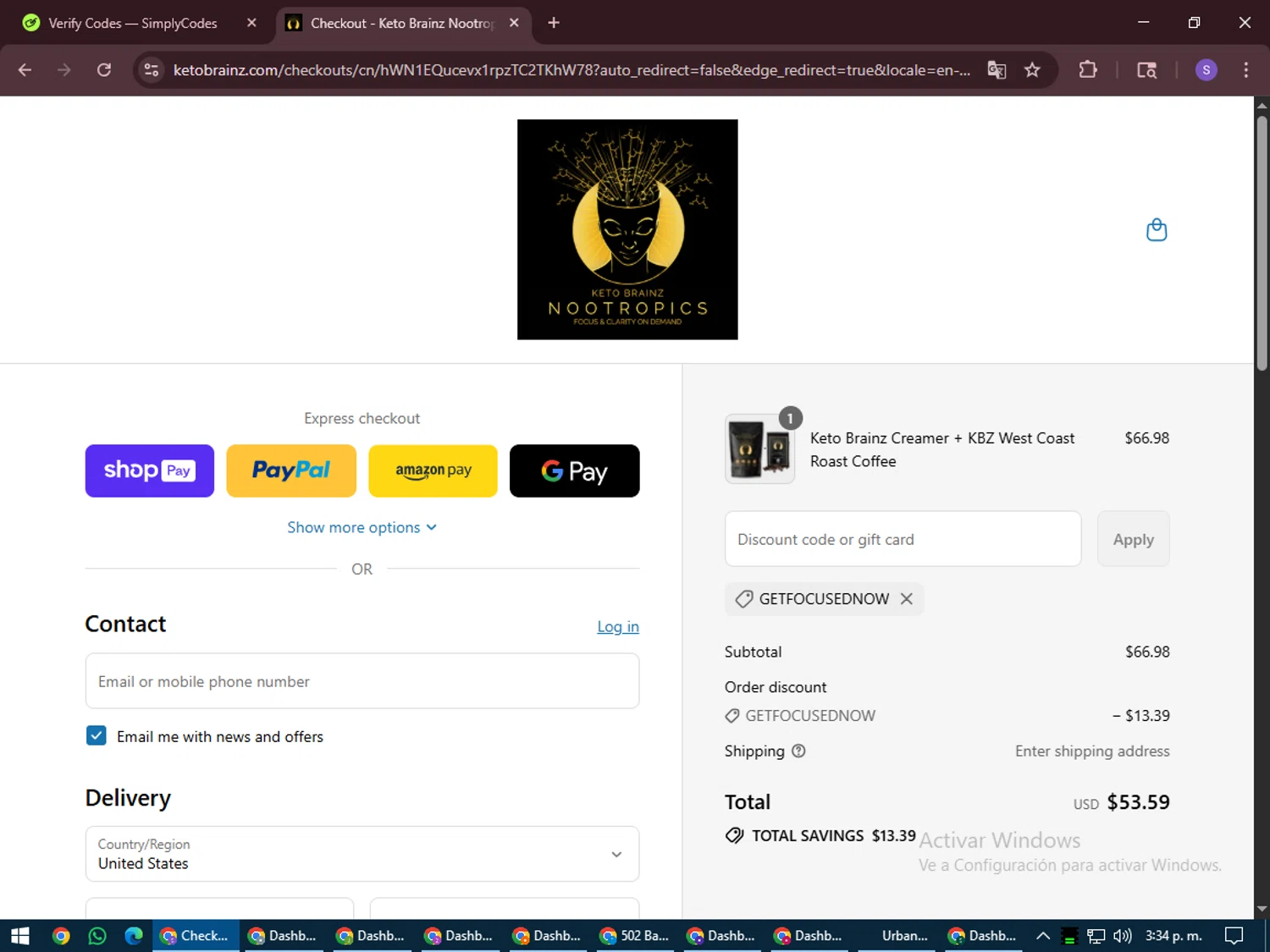
Task: Open the Chrome extensions puzzle icon
Action: coord(1088,70)
